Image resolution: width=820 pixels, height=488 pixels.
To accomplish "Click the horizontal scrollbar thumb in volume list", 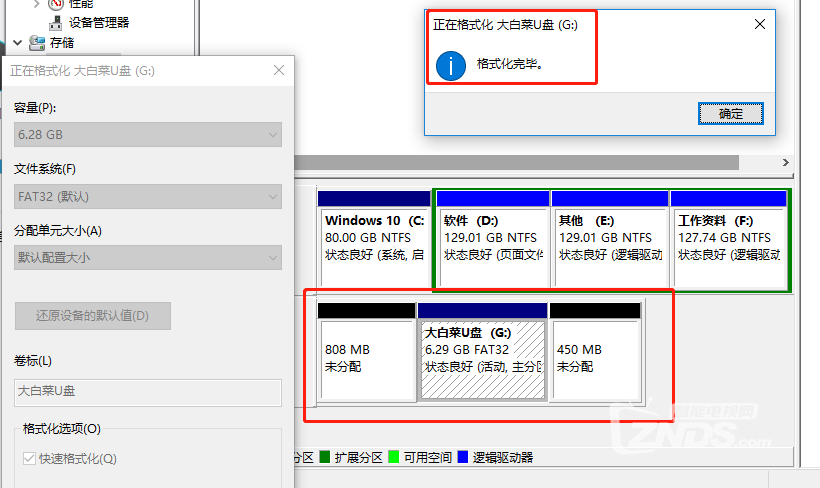I will click(x=516, y=162).
